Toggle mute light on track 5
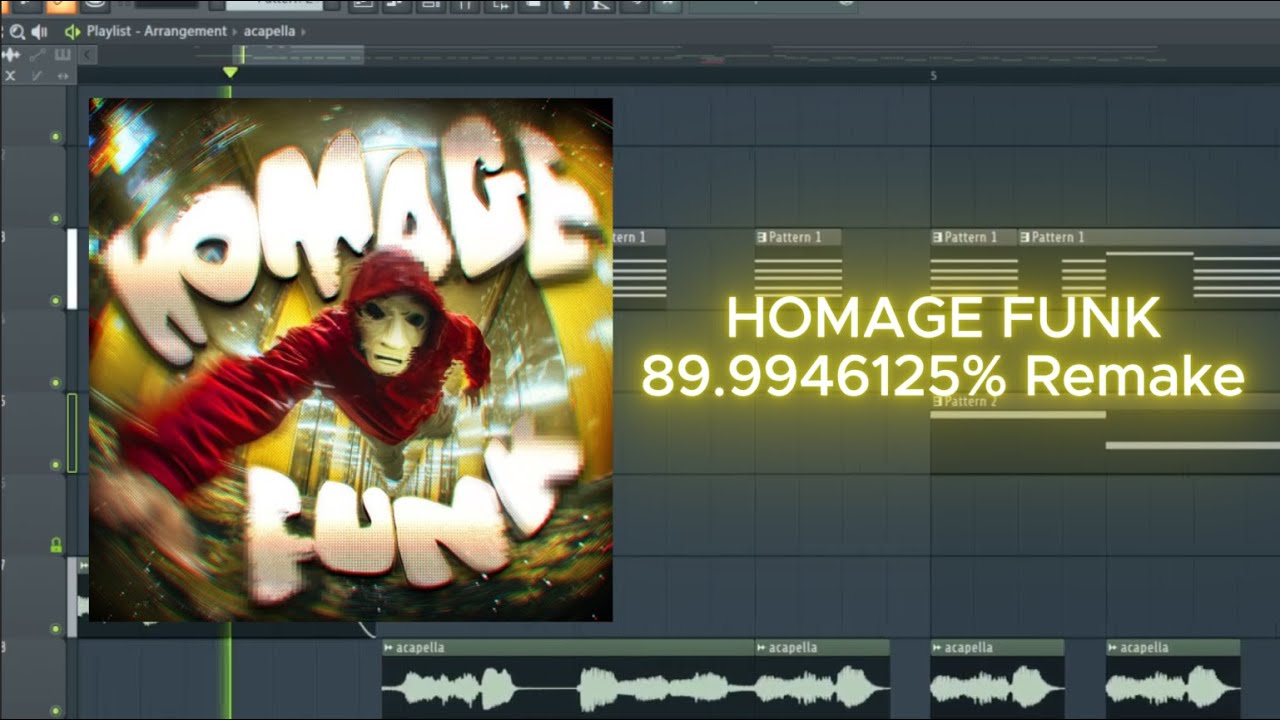The height and width of the screenshot is (720, 1280). [x=56, y=464]
